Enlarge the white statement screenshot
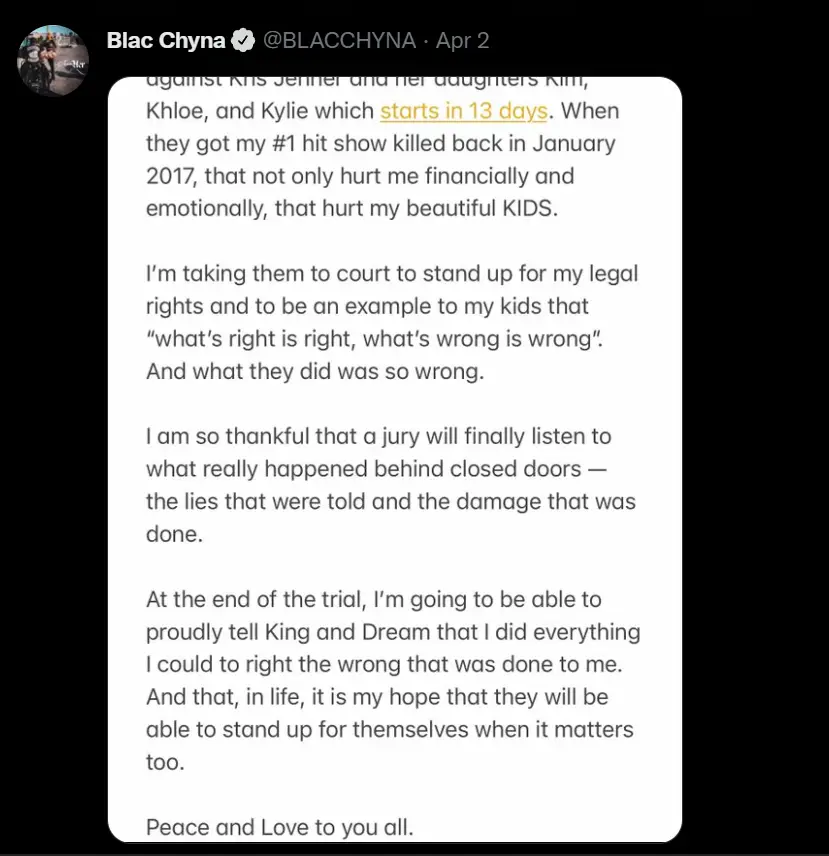Image resolution: width=829 pixels, height=856 pixels. [394, 460]
